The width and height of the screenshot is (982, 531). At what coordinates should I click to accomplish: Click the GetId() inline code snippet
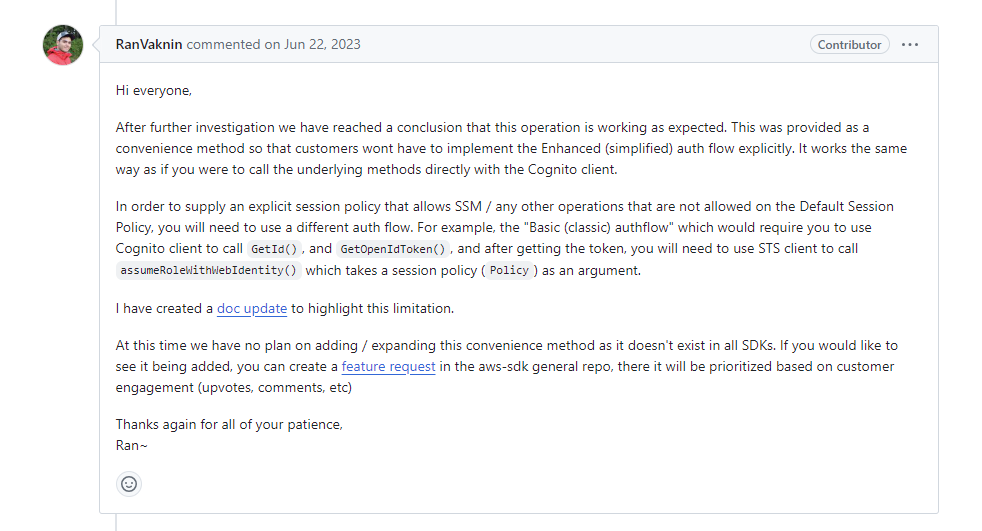[x=274, y=249]
